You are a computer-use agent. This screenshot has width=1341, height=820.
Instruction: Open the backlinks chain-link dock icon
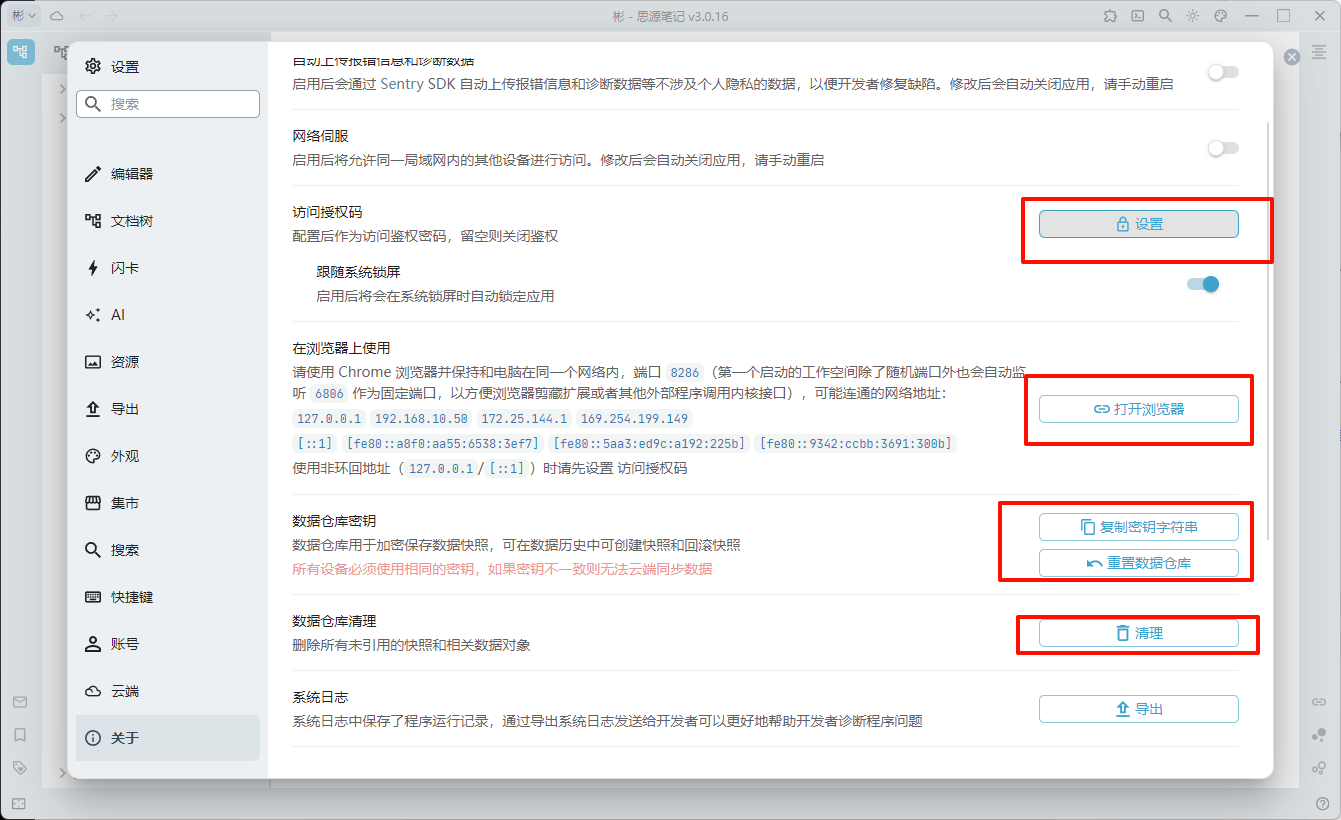[x=1320, y=702]
